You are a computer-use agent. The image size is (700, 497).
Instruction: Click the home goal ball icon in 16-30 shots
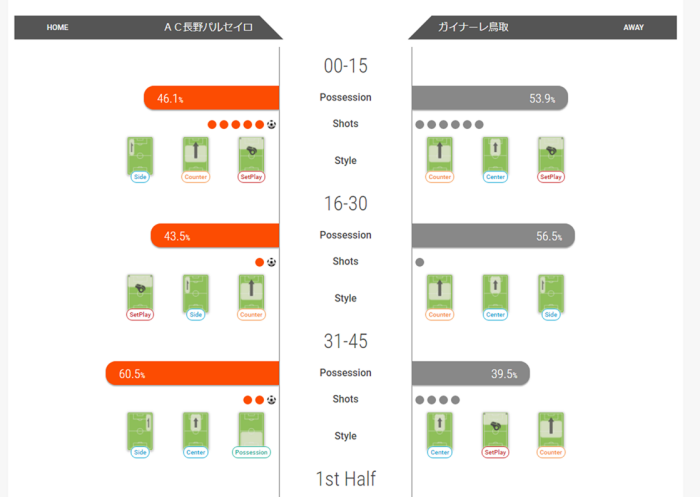tap(272, 263)
